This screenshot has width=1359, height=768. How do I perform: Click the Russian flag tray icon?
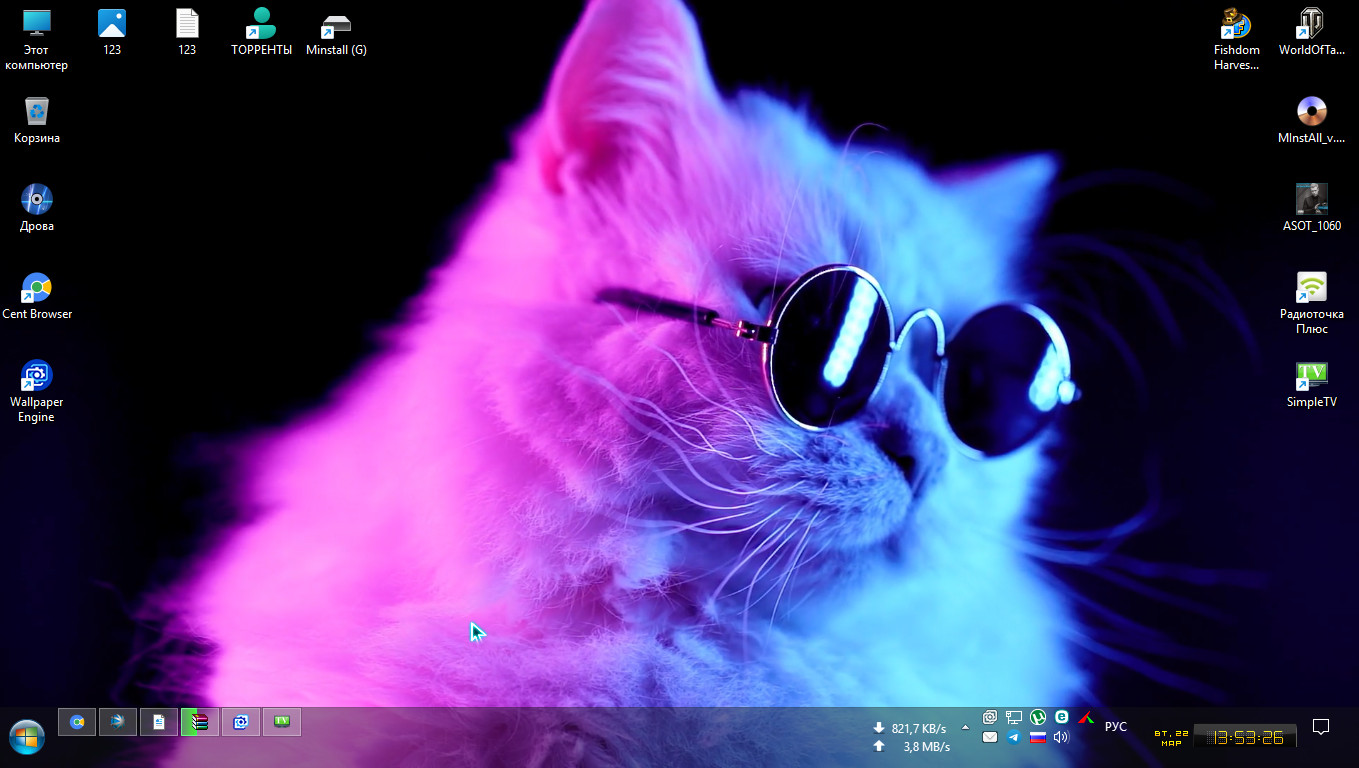(x=1038, y=738)
